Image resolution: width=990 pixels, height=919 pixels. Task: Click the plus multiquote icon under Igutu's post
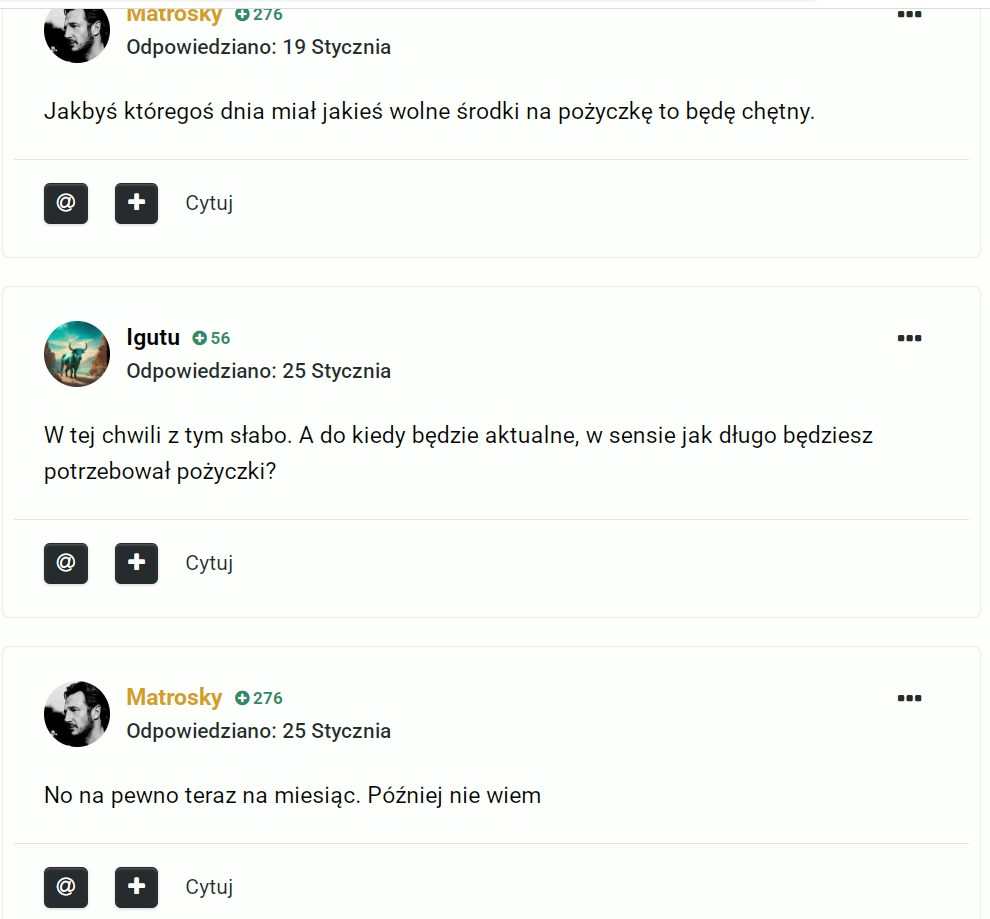click(x=136, y=563)
